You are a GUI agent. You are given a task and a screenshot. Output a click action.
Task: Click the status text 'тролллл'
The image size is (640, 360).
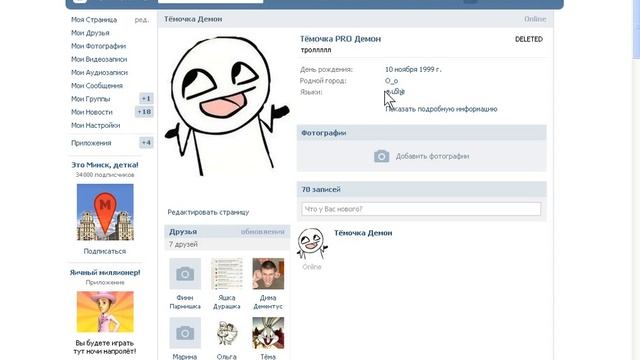point(316,50)
